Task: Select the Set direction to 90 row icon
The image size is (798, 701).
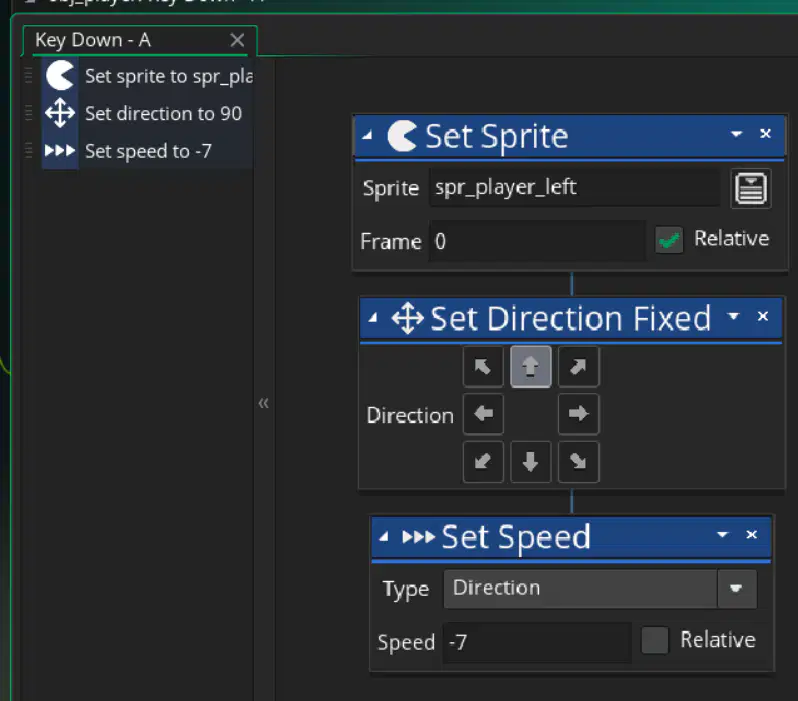Action: click(x=60, y=113)
